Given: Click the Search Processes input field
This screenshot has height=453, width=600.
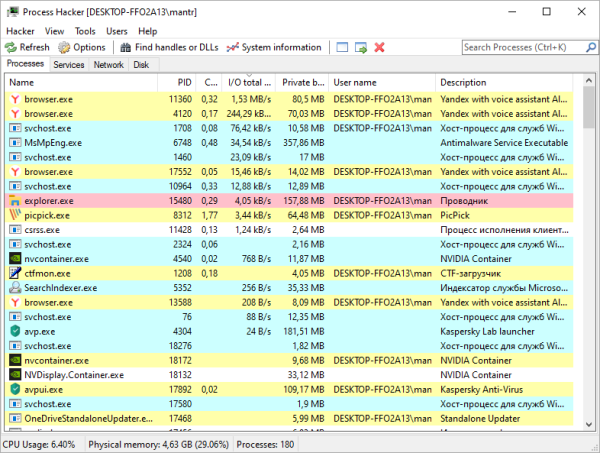Looking at the screenshot, I should [x=520, y=47].
